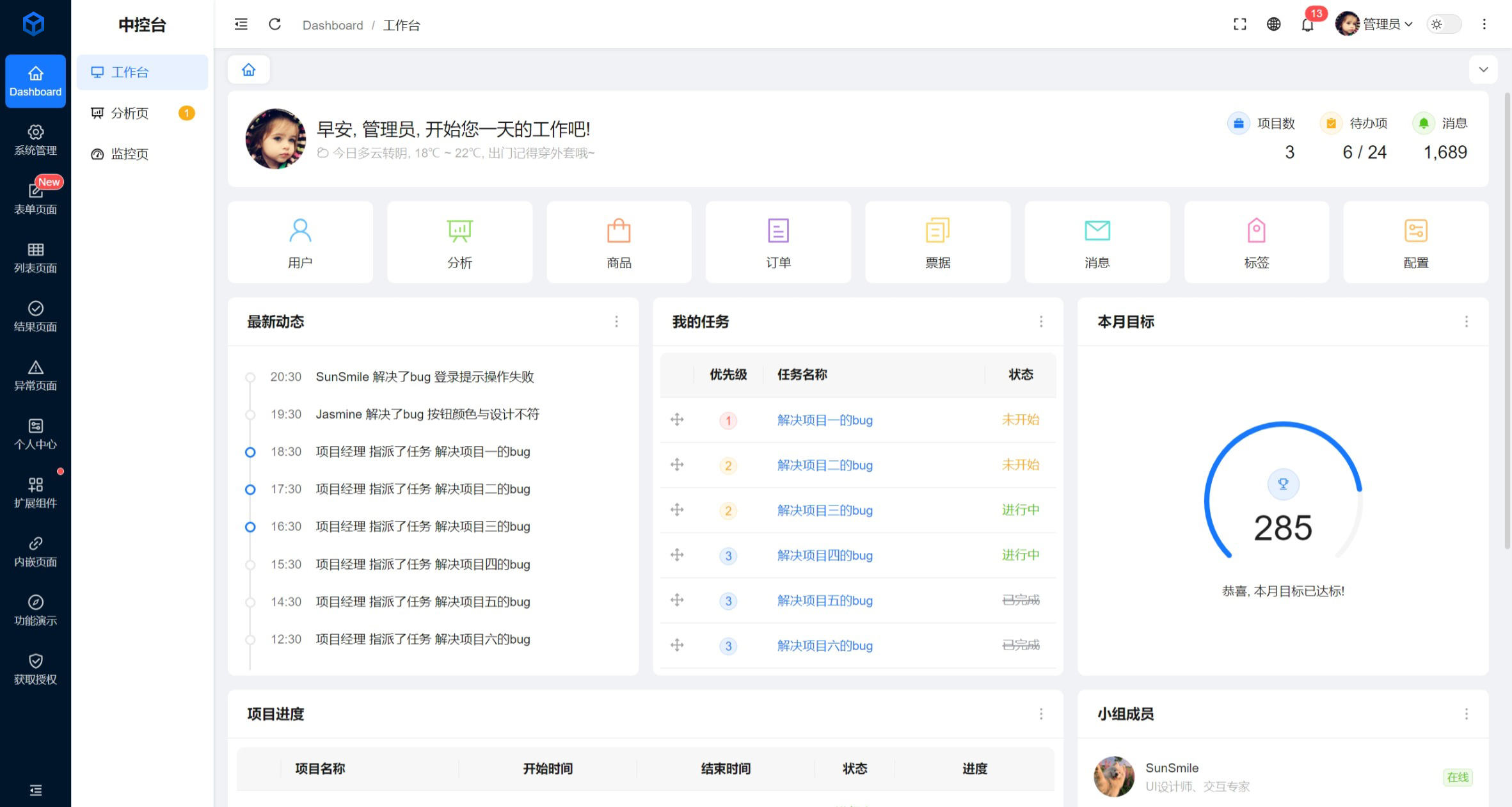Toggle the light/dark theme switch
The height and width of the screenshot is (807, 1512).
pyautogui.click(x=1444, y=24)
